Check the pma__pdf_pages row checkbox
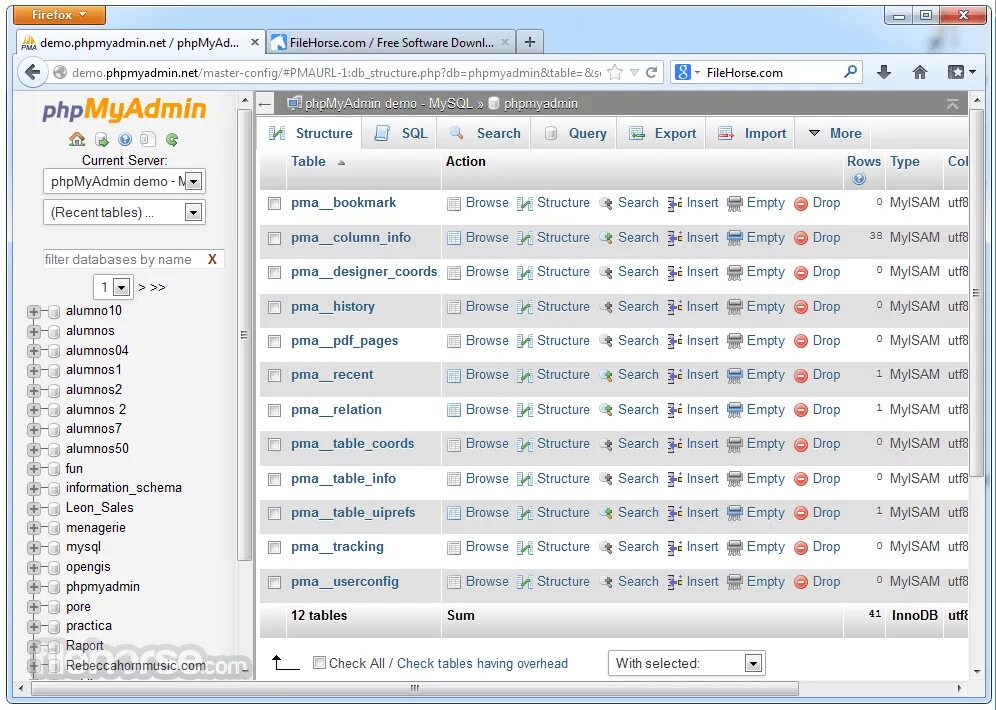The image size is (996, 710). 274,342
